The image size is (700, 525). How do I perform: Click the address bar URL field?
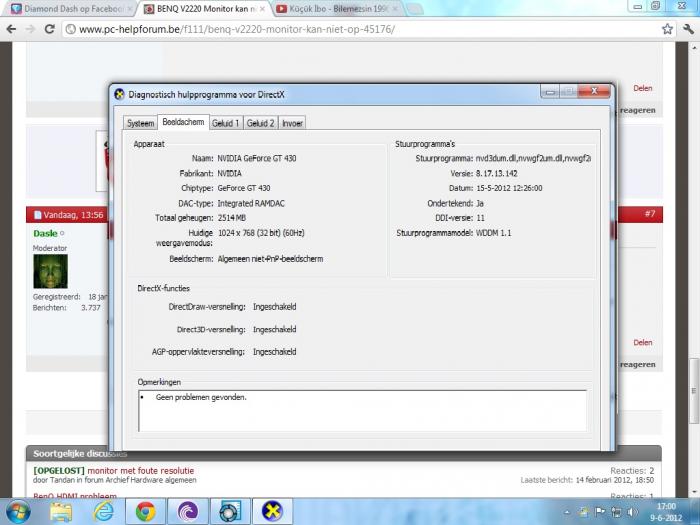point(362,29)
